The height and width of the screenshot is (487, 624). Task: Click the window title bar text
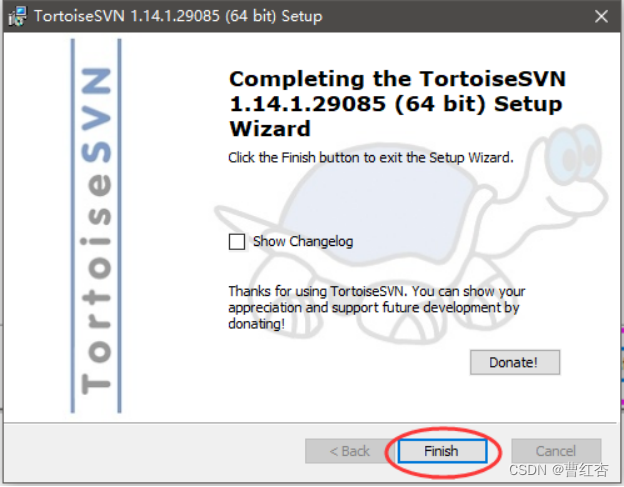(x=178, y=16)
